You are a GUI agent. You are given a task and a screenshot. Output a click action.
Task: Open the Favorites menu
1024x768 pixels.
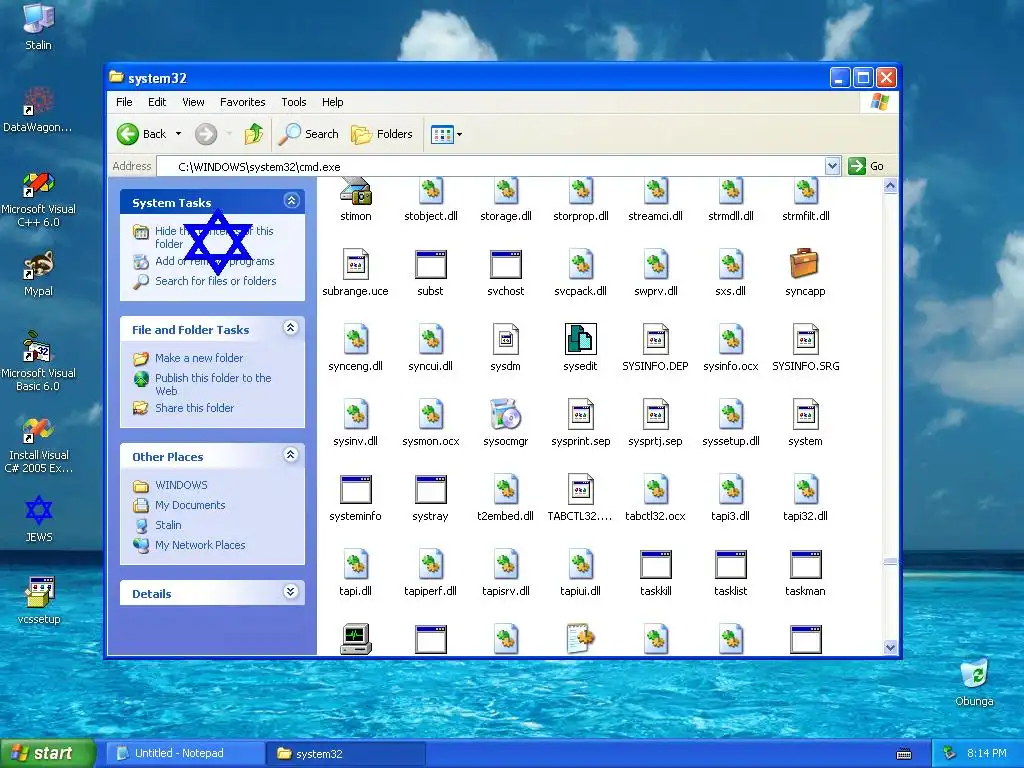click(x=242, y=102)
